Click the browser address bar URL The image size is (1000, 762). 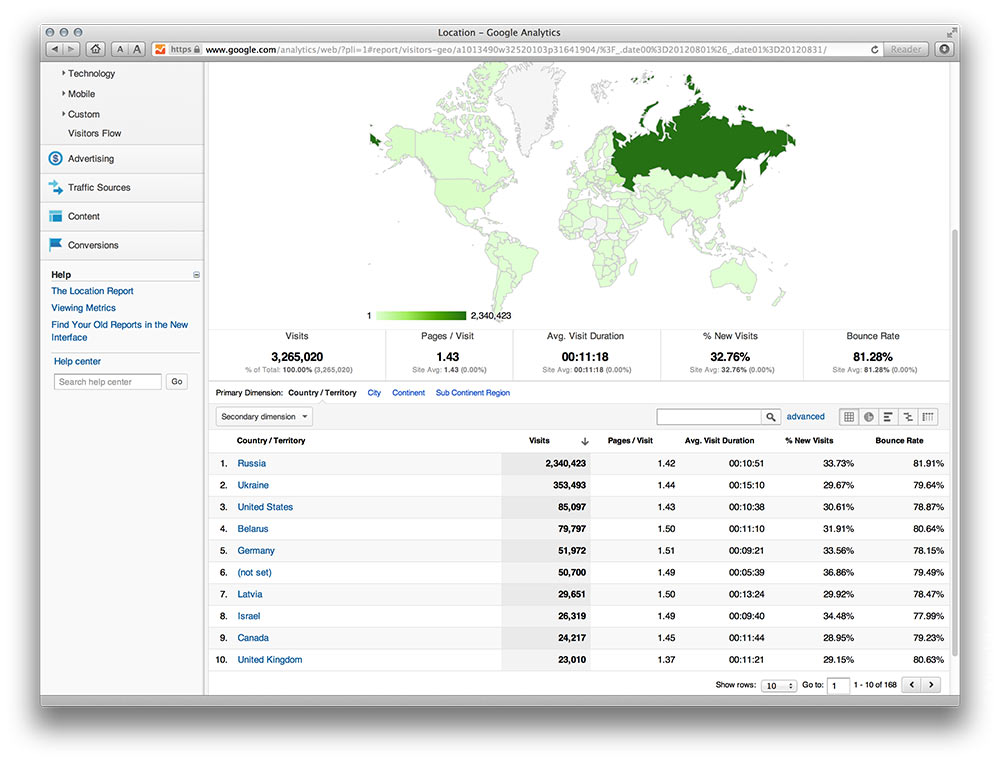516,49
